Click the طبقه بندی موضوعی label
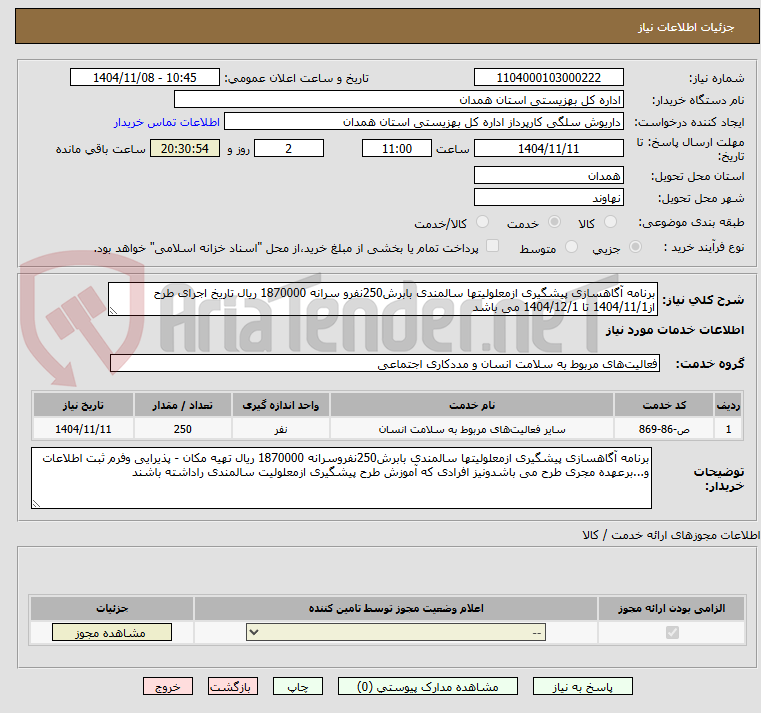 point(691,222)
